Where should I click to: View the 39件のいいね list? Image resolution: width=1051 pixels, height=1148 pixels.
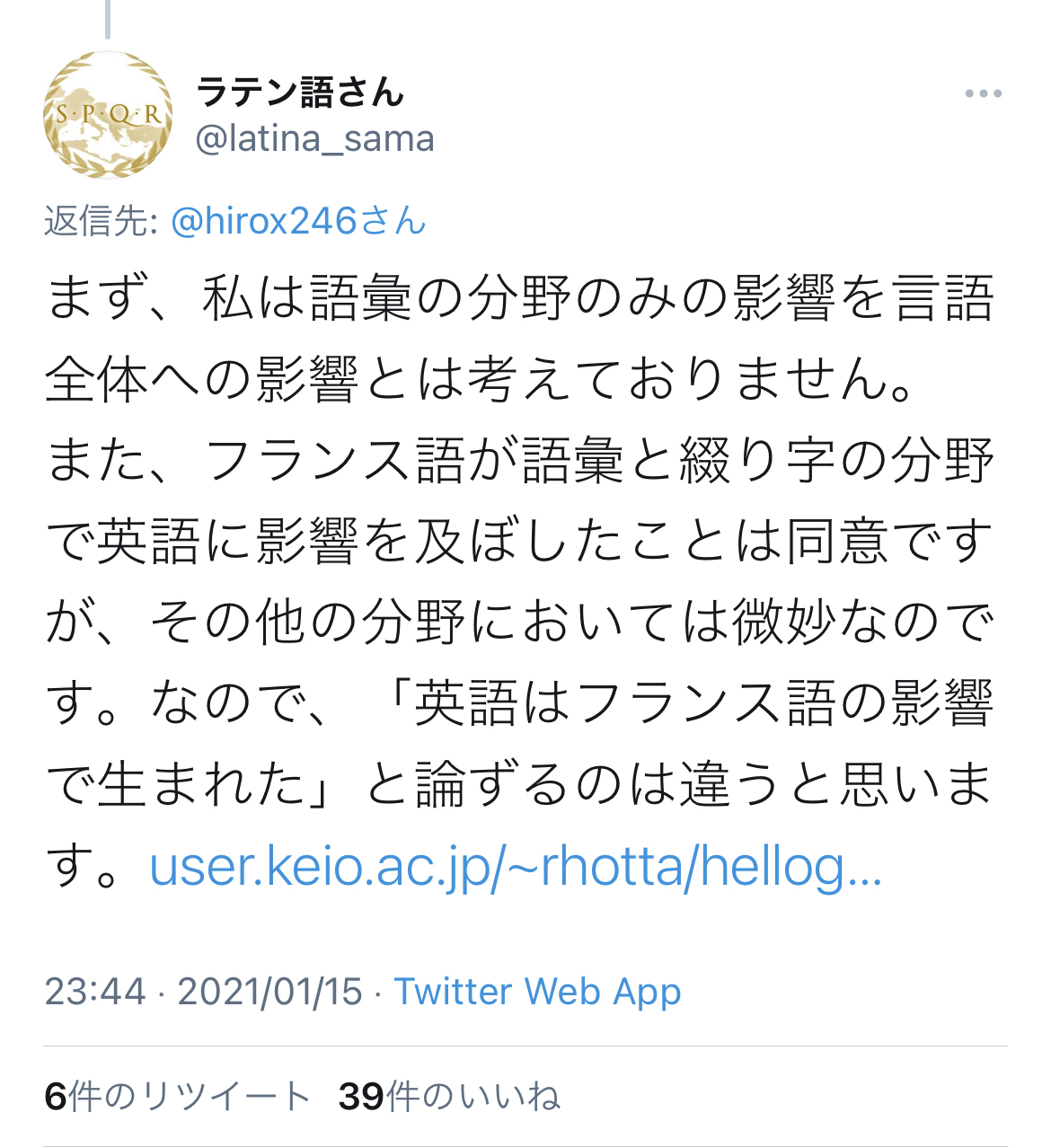click(449, 1097)
